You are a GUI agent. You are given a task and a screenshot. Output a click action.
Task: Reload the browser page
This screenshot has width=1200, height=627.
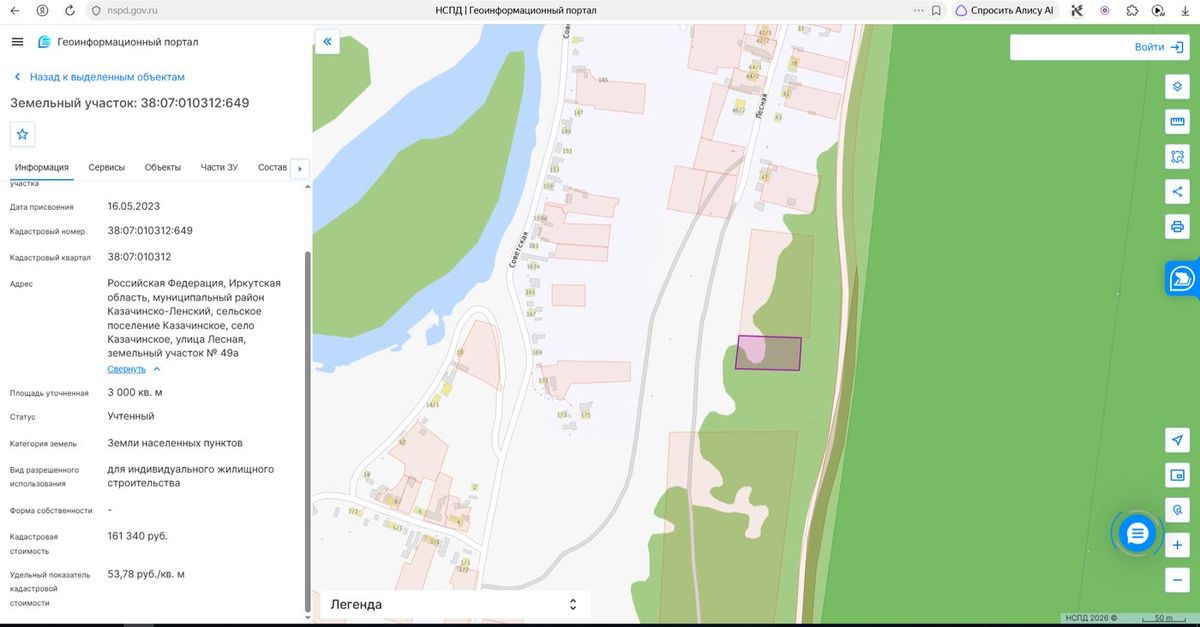pyautogui.click(x=69, y=10)
